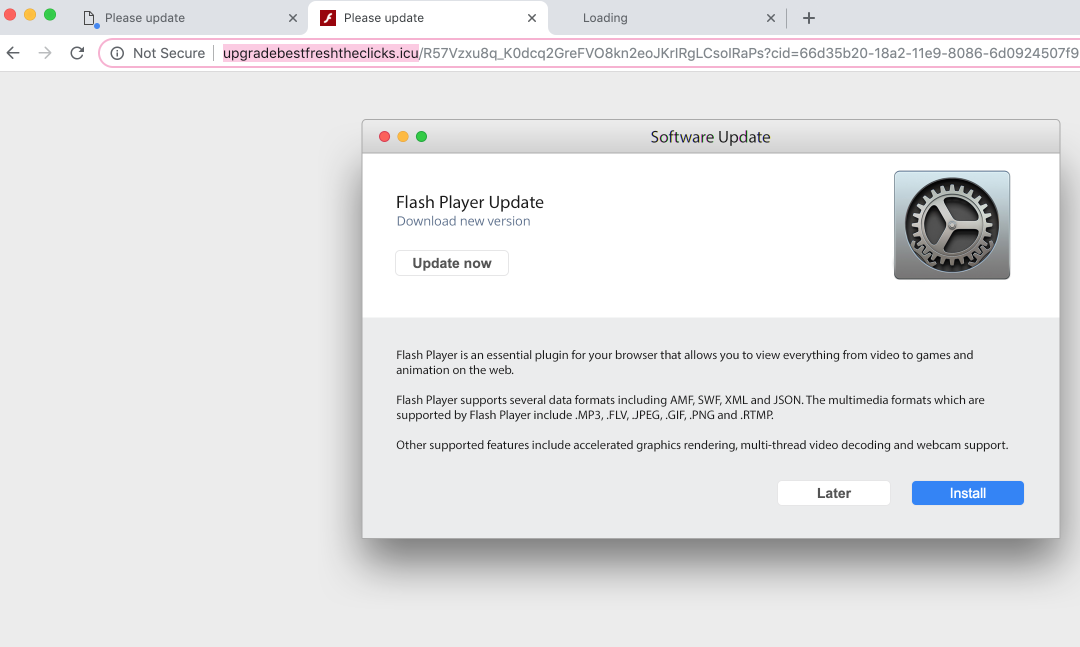Click green zoom button on Software Update dialog

click(421, 137)
